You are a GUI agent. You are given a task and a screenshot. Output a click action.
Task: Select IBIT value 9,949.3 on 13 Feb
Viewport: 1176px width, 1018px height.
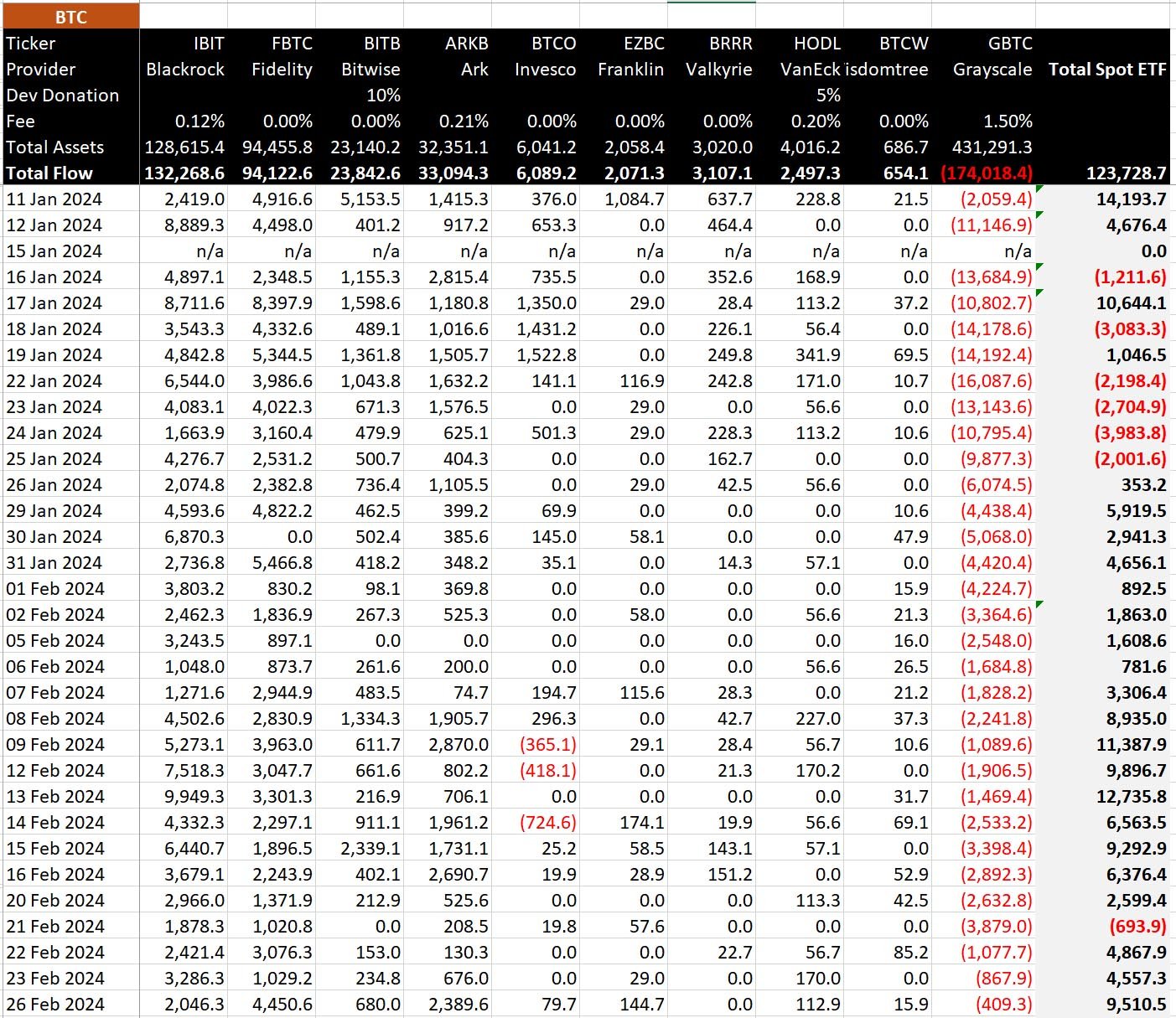(194, 797)
